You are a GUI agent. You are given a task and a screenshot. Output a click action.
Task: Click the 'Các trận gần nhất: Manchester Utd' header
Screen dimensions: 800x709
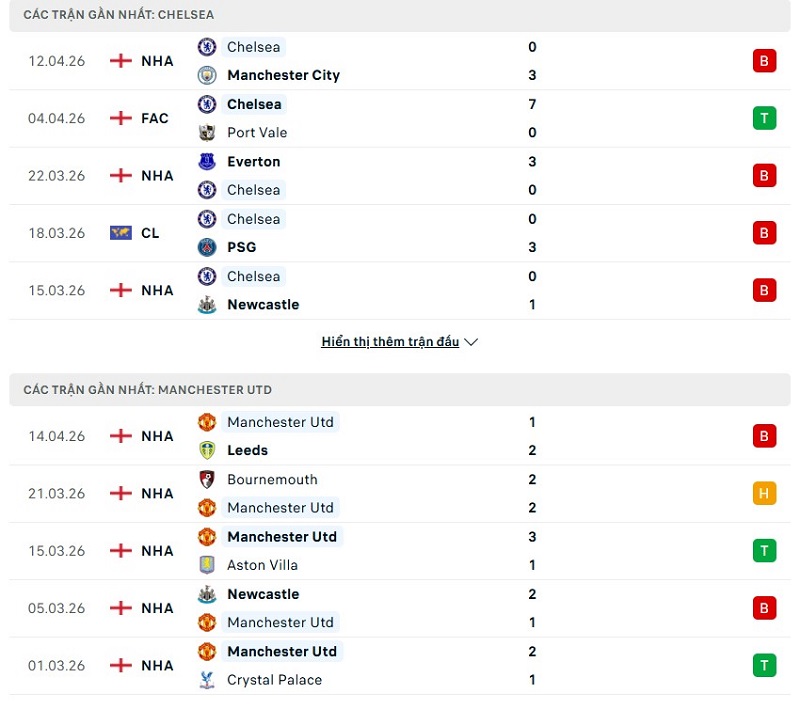148,390
